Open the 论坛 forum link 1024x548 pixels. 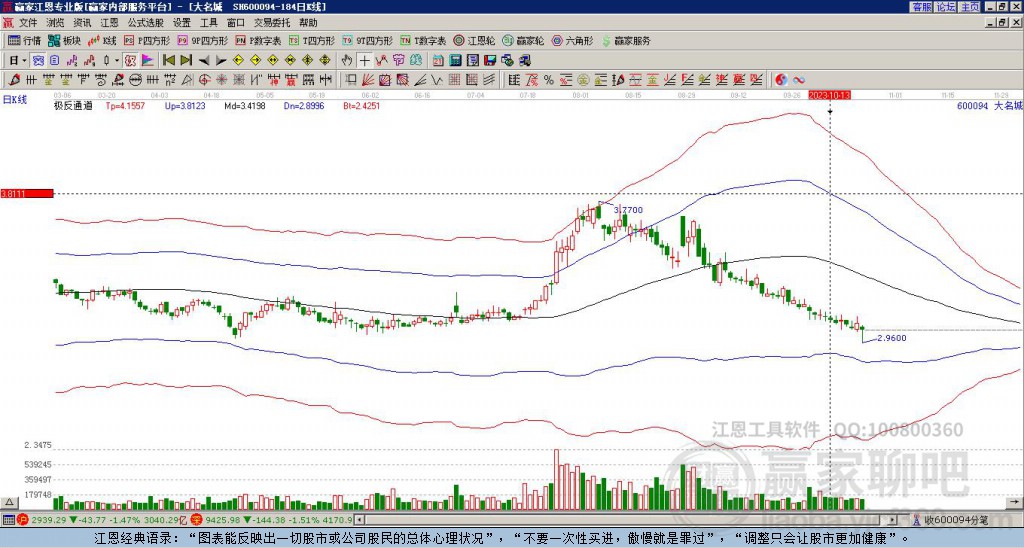(x=945, y=7)
